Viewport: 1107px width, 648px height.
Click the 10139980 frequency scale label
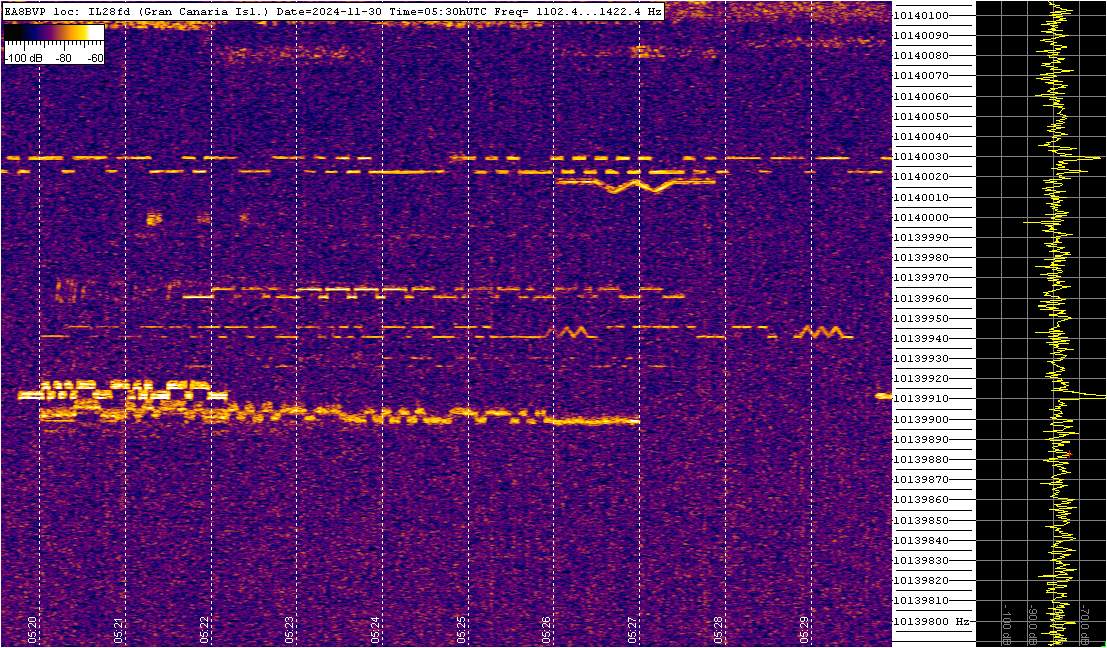tap(921, 258)
